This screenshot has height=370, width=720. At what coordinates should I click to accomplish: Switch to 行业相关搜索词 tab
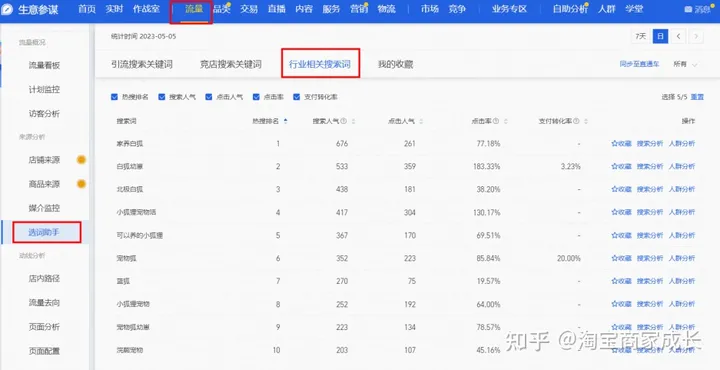pos(320,64)
